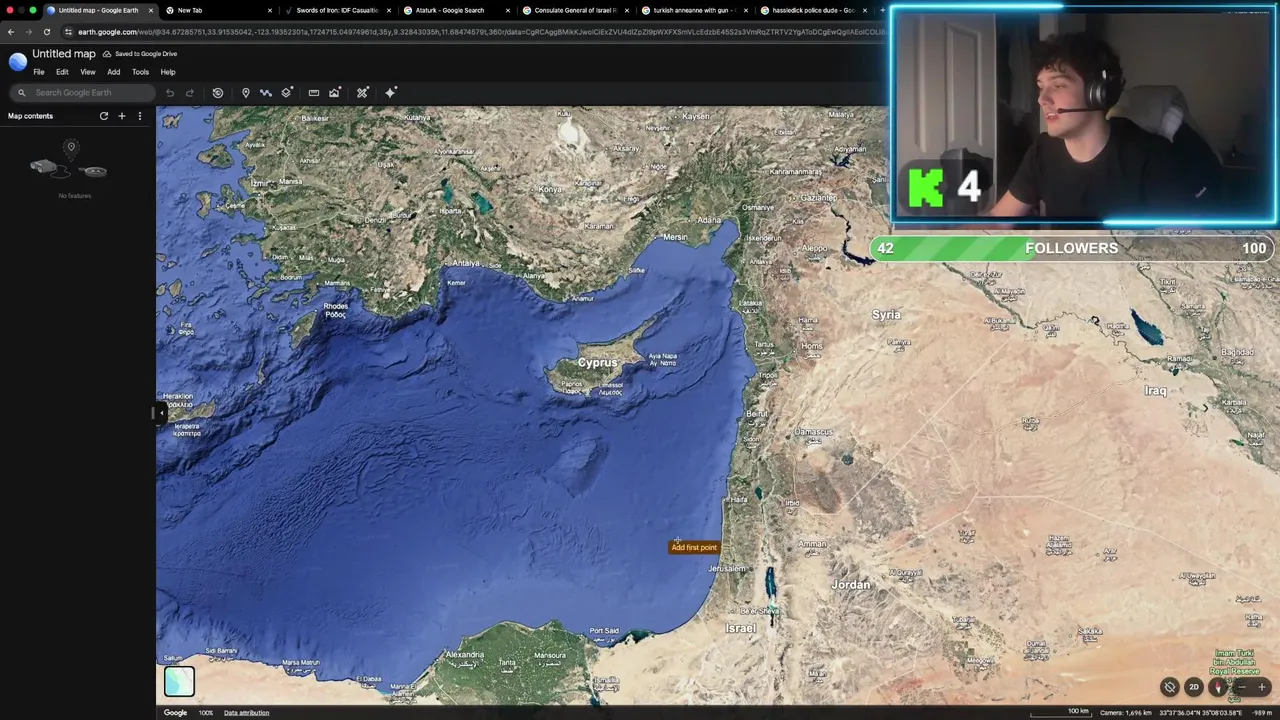Open the Edit menu
This screenshot has width=1280, height=720.
pos(62,72)
